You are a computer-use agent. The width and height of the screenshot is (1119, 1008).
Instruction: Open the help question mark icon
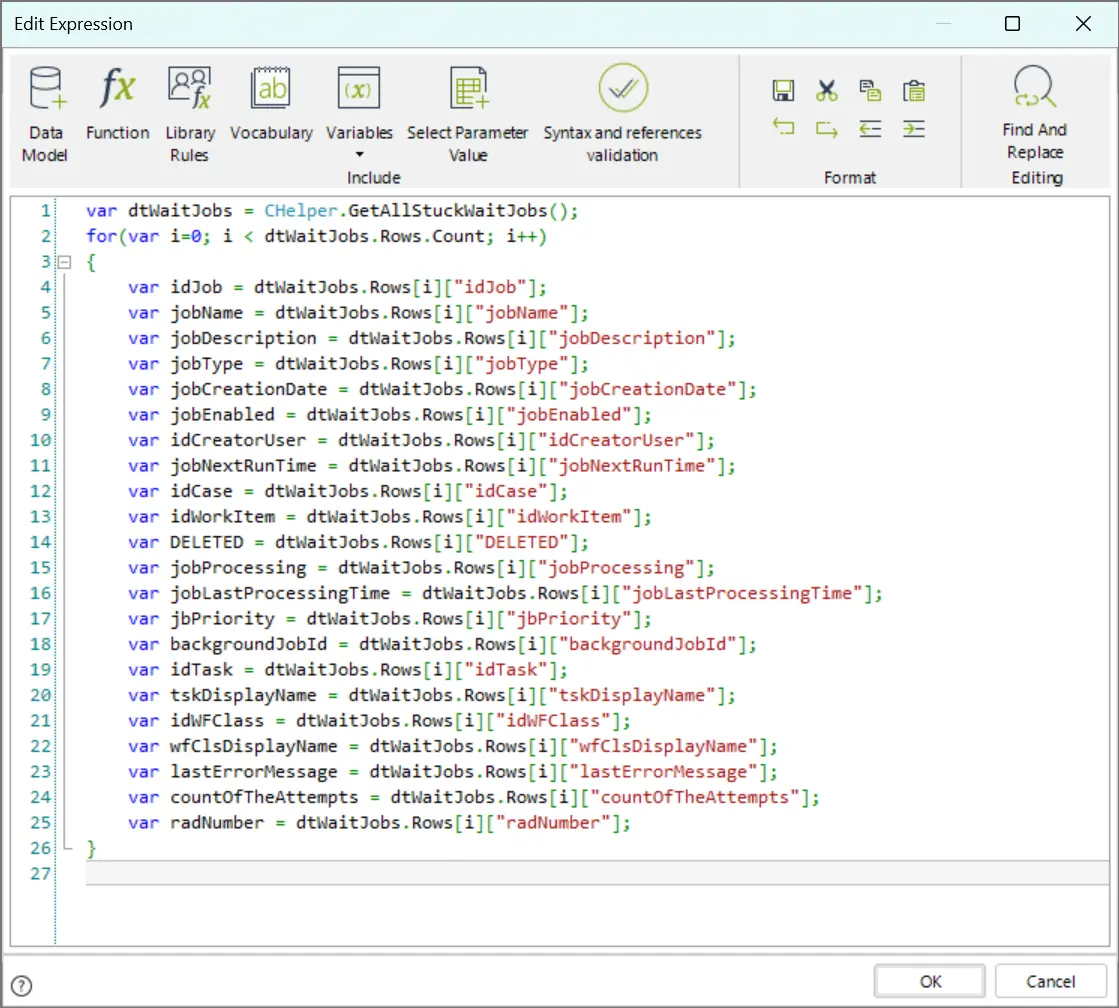click(22, 986)
